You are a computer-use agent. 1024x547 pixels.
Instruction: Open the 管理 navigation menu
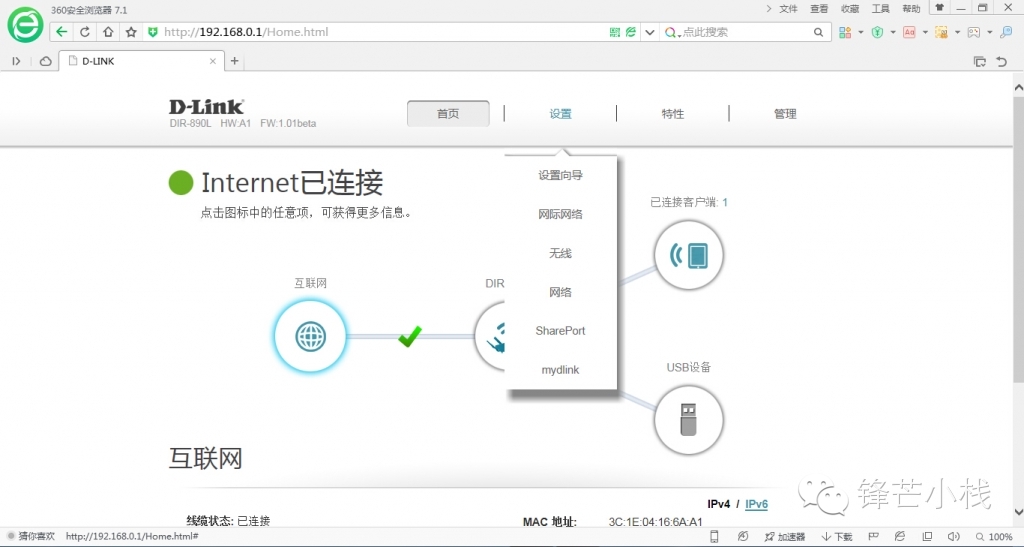785,114
